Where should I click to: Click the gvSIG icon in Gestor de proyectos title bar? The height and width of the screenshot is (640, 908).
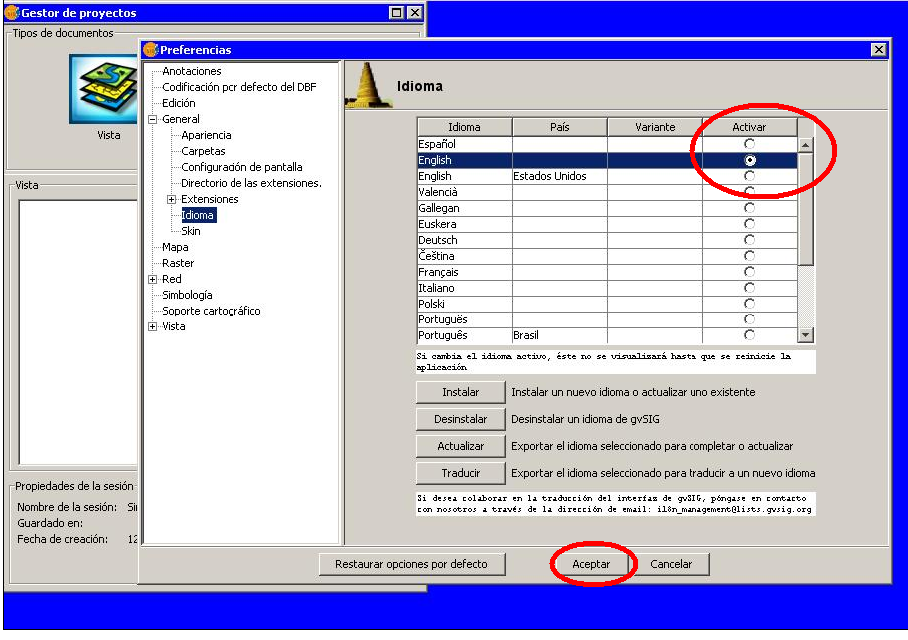click(12, 12)
